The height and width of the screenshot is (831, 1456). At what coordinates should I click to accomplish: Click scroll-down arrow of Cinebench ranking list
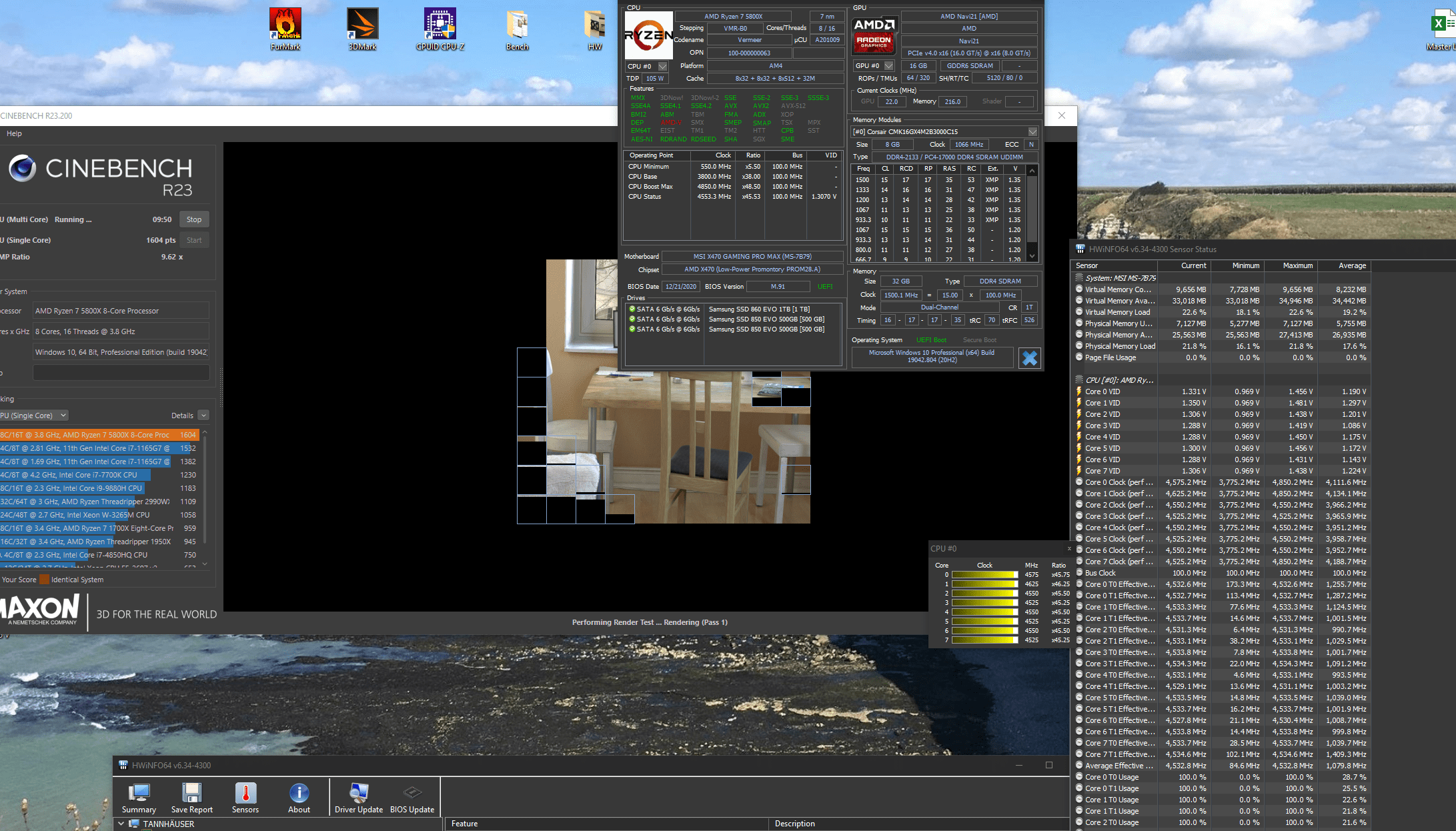205,564
